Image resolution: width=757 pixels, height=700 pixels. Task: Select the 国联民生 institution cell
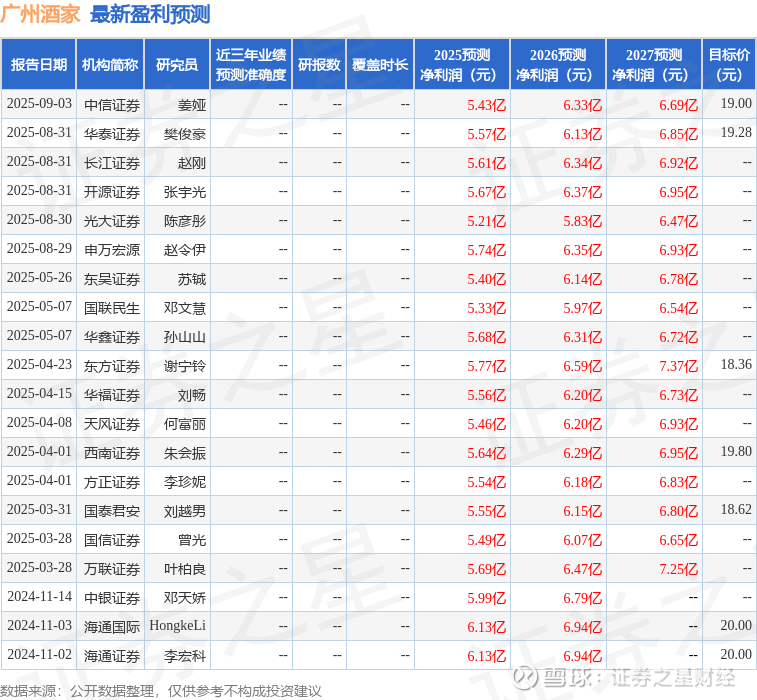(112, 308)
